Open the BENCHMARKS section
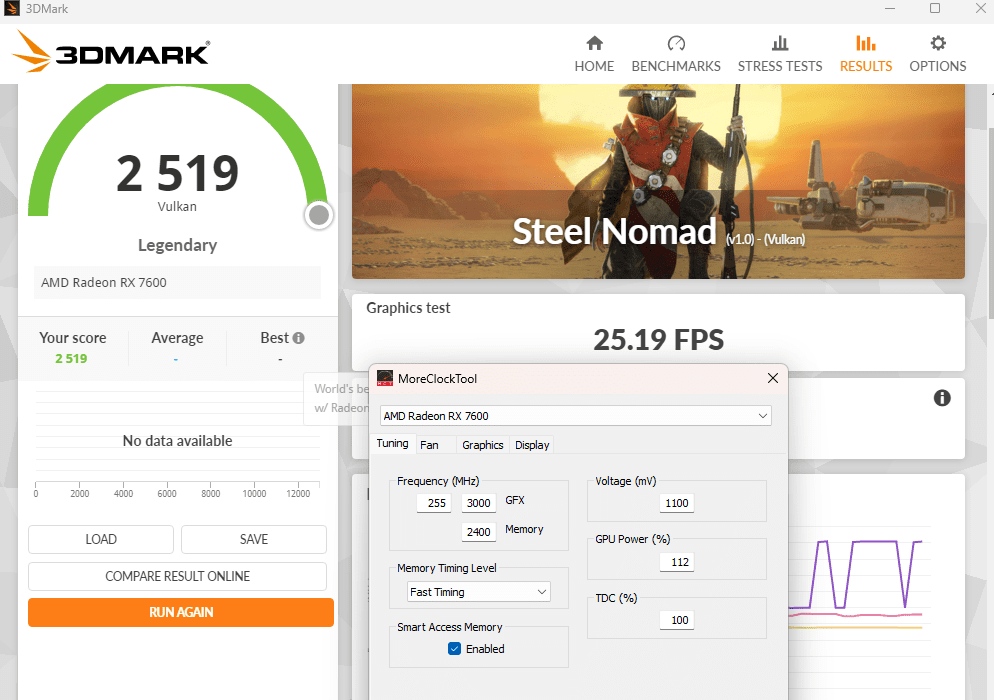The height and width of the screenshot is (700, 994). [676, 54]
